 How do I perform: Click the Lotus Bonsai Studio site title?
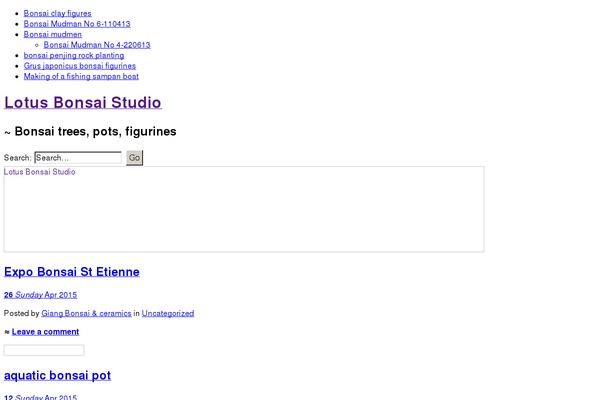pyautogui.click(x=82, y=102)
